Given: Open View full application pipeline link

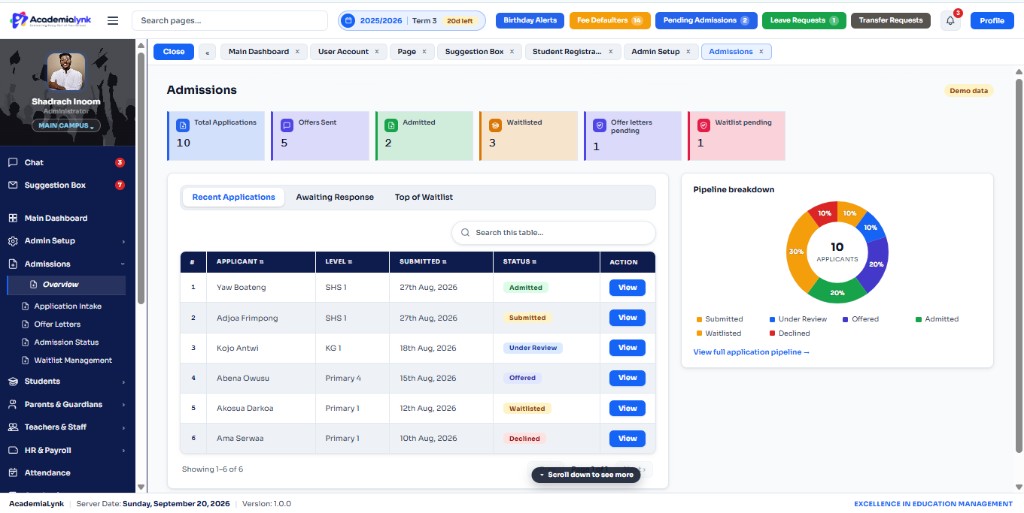Looking at the screenshot, I should click(751, 352).
